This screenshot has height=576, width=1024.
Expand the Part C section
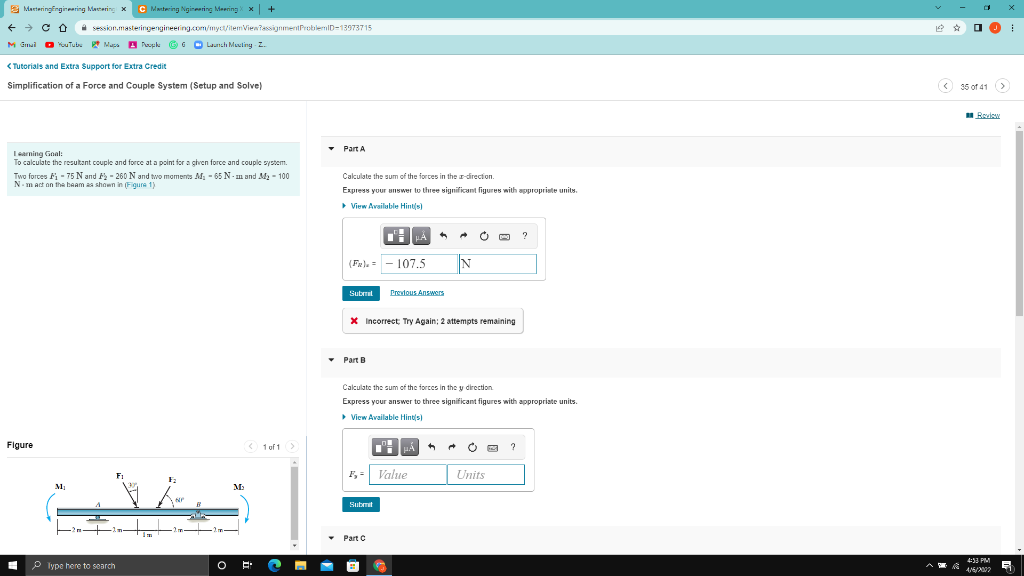pos(330,538)
